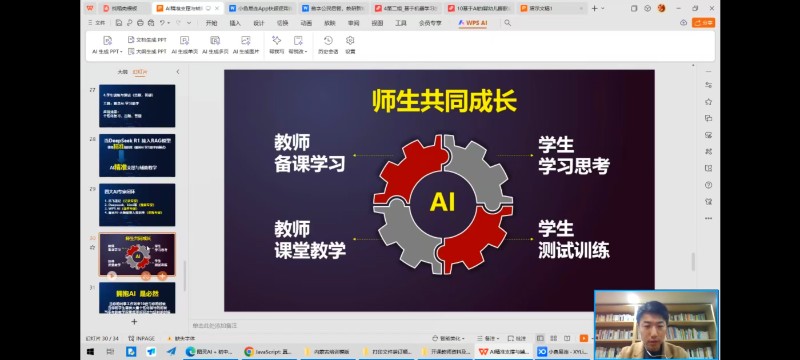This screenshot has height=360, width=800.
Task: Switch to 演示文稿1 document tab
Action: click(552, 8)
